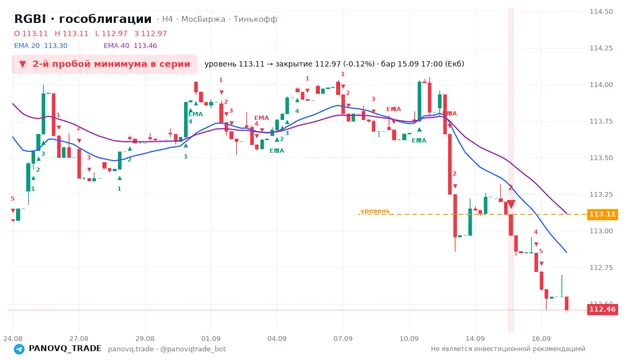This screenshot has width=640, height=360.
Task: Click the 114.25 price axis label
Action: click(x=601, y=48)
